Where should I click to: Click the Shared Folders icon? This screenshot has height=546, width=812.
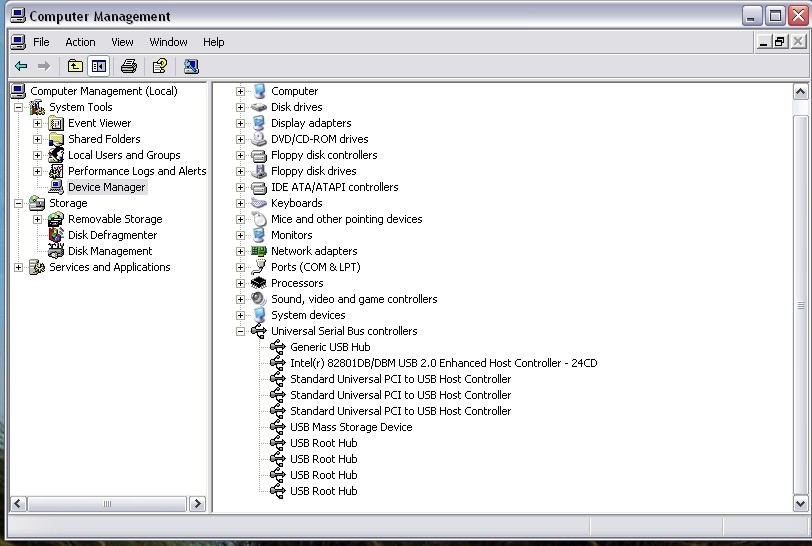56,139
